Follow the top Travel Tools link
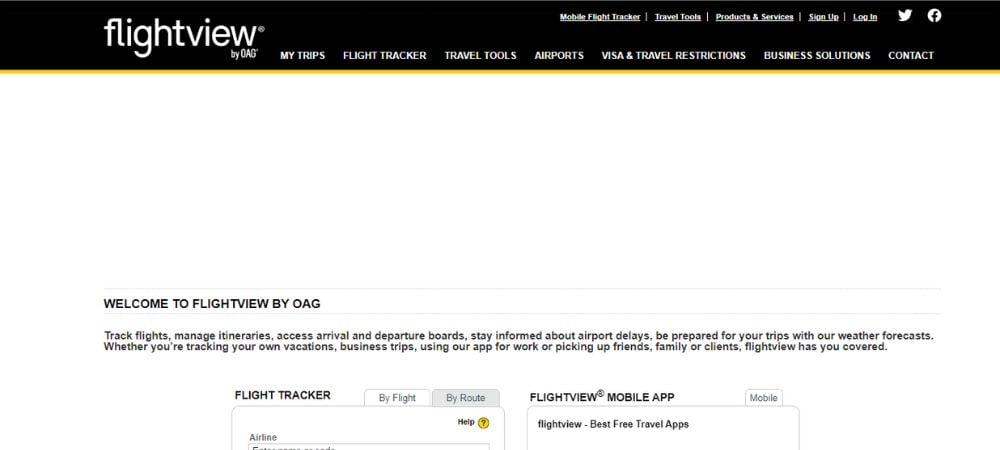This screenshot has height=450, width=1000. pos(677,17)
